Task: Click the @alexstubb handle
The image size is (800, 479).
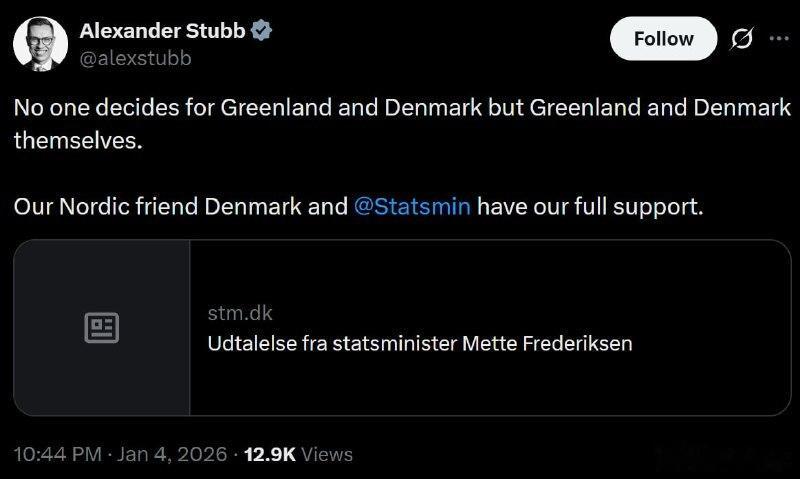Action: tap(135, 58)
